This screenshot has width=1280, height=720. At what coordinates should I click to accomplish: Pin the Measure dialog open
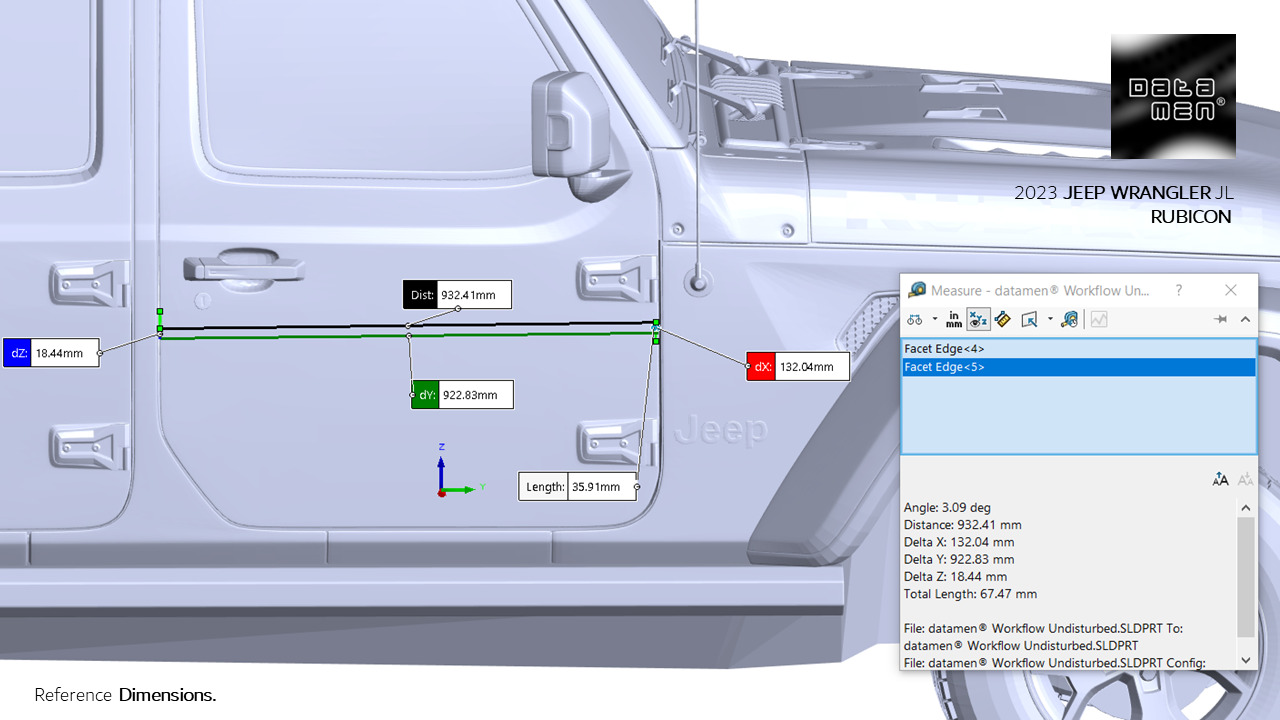[1220, 319]
